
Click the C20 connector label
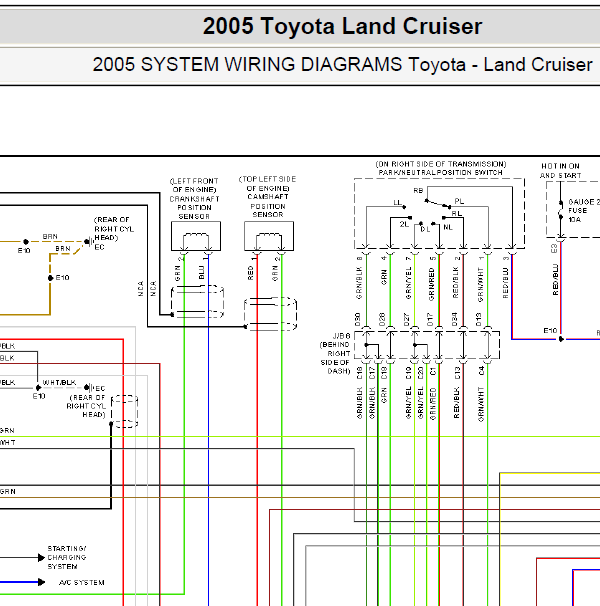(421, 373)
